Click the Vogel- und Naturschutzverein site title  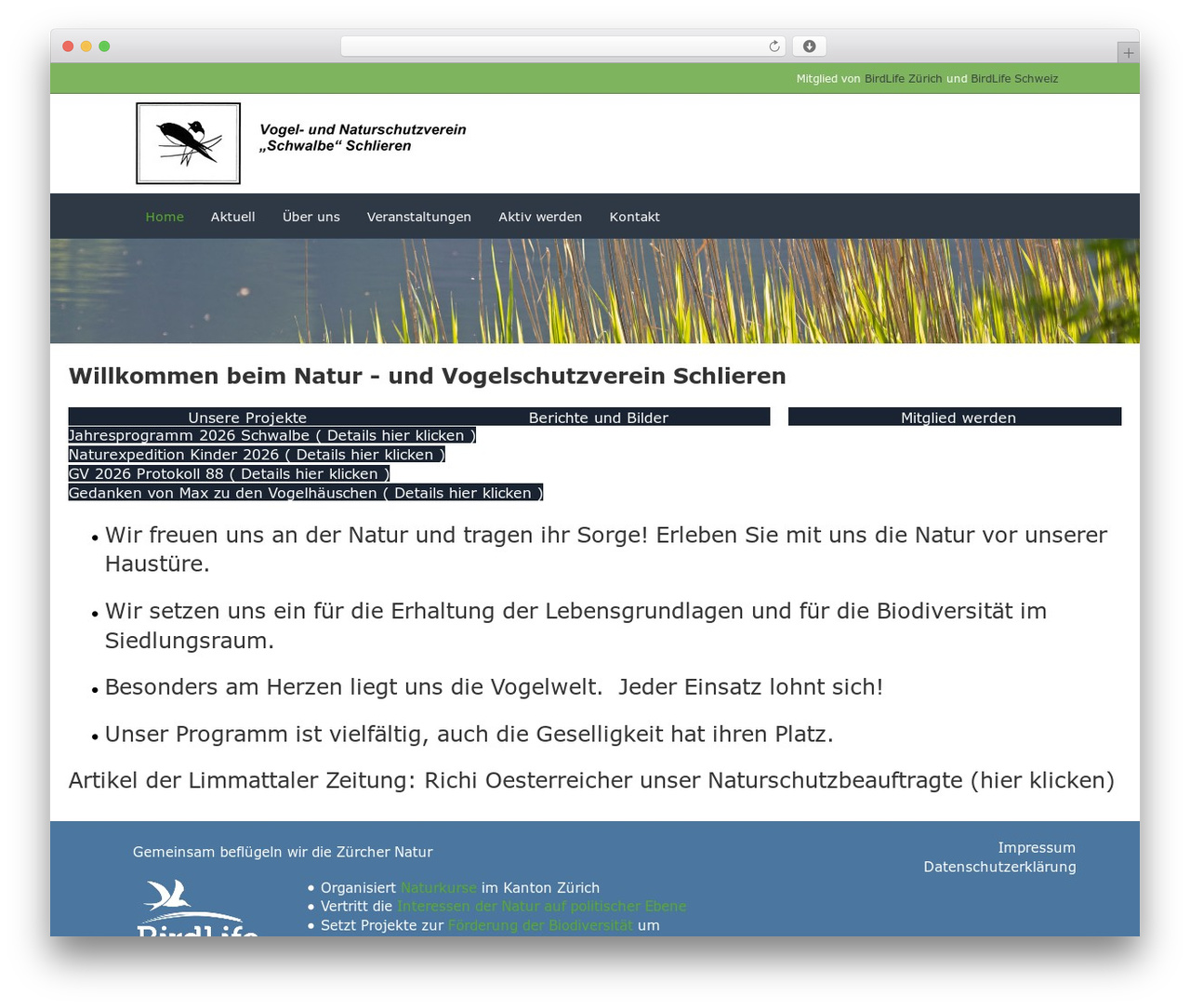pos(363,138)
